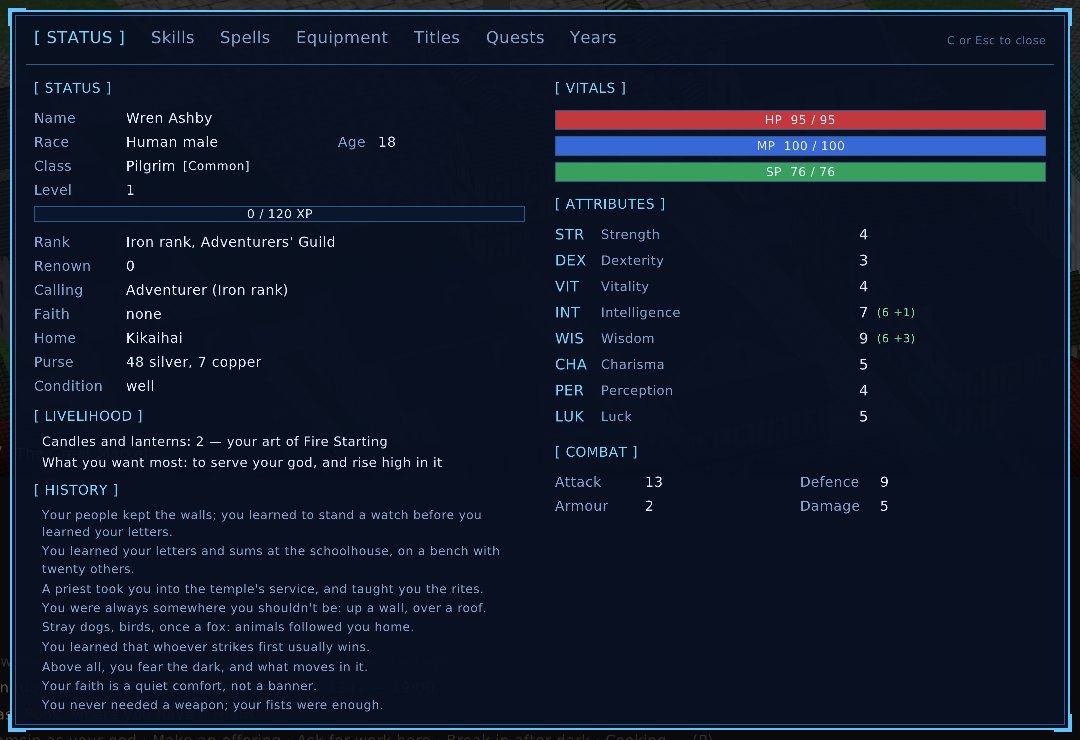
Task: Select the active STATUS tab
Action: [79, 37]
